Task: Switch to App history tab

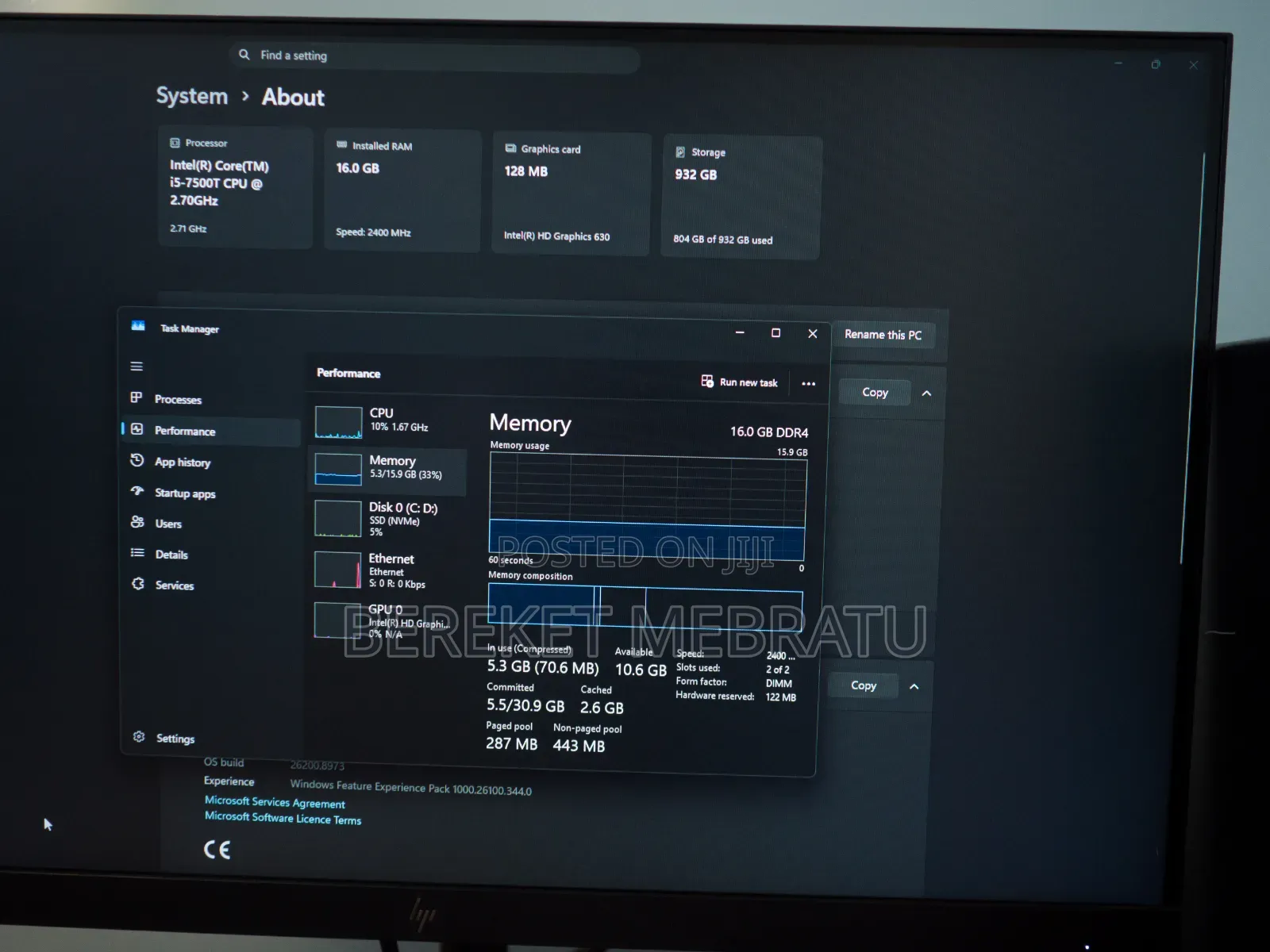Action: 211,462
